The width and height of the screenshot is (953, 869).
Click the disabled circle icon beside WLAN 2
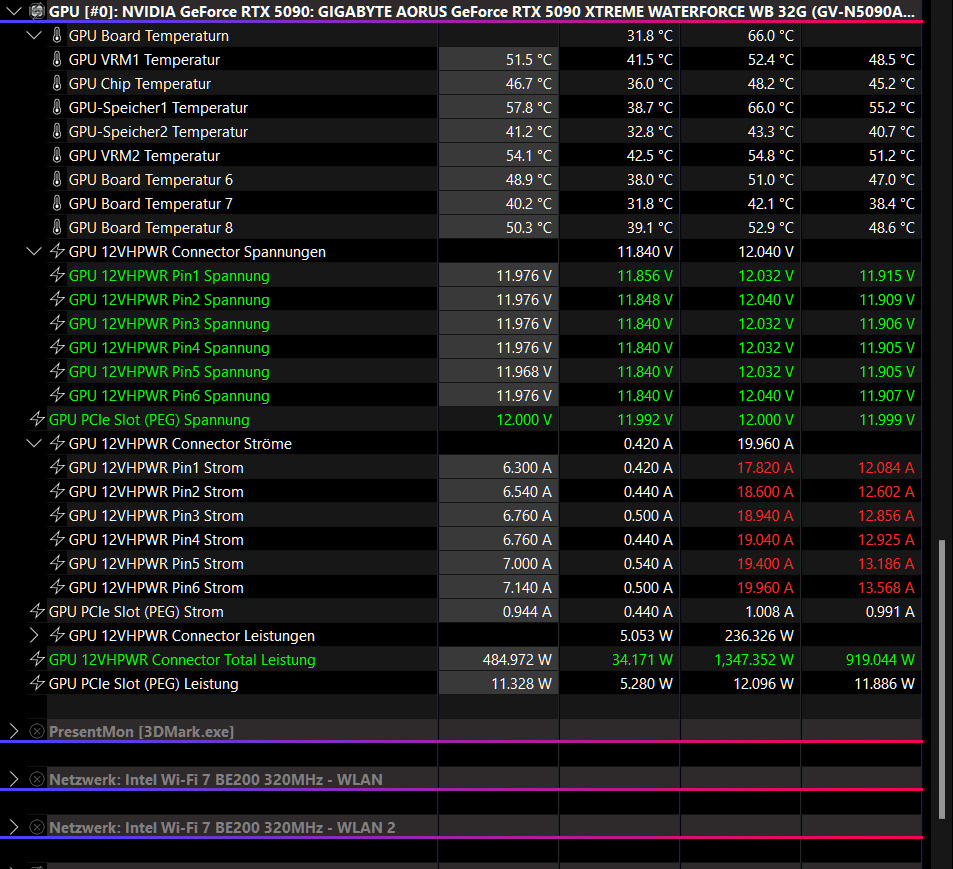pyautogui.click(x=37, y=828)
